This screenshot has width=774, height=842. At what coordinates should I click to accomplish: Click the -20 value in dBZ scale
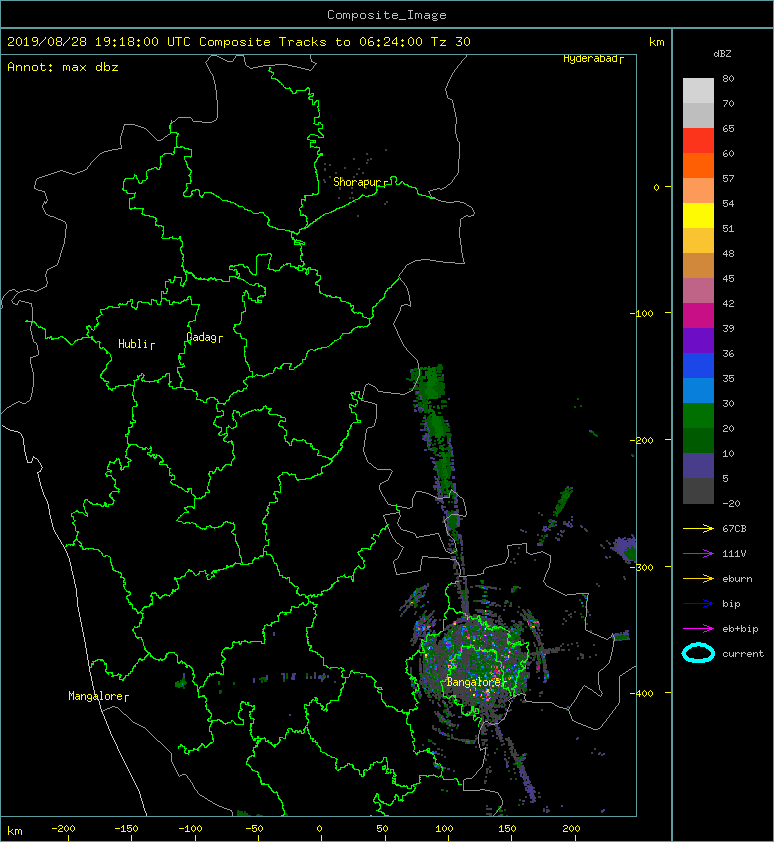(731, 504)
